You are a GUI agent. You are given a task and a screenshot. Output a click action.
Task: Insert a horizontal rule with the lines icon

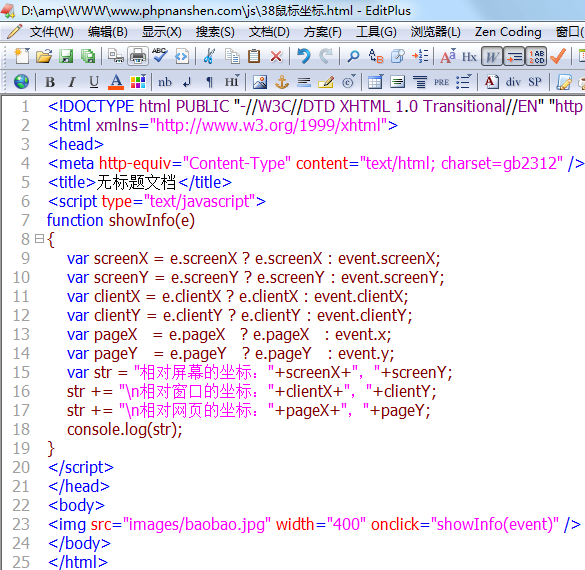point(304,82)
